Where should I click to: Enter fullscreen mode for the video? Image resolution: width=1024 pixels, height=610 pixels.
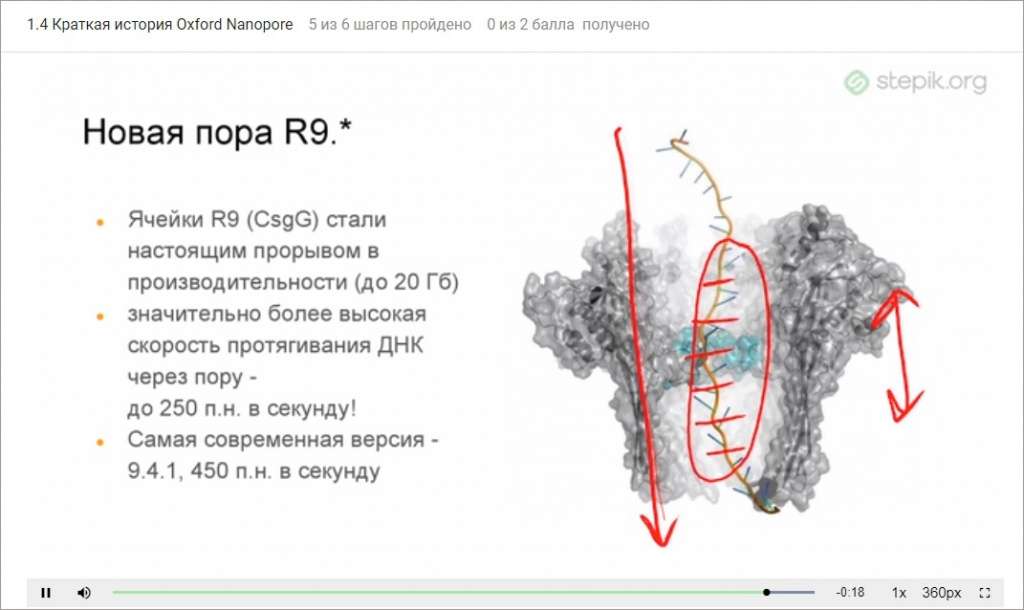click(x=984, y=592)
